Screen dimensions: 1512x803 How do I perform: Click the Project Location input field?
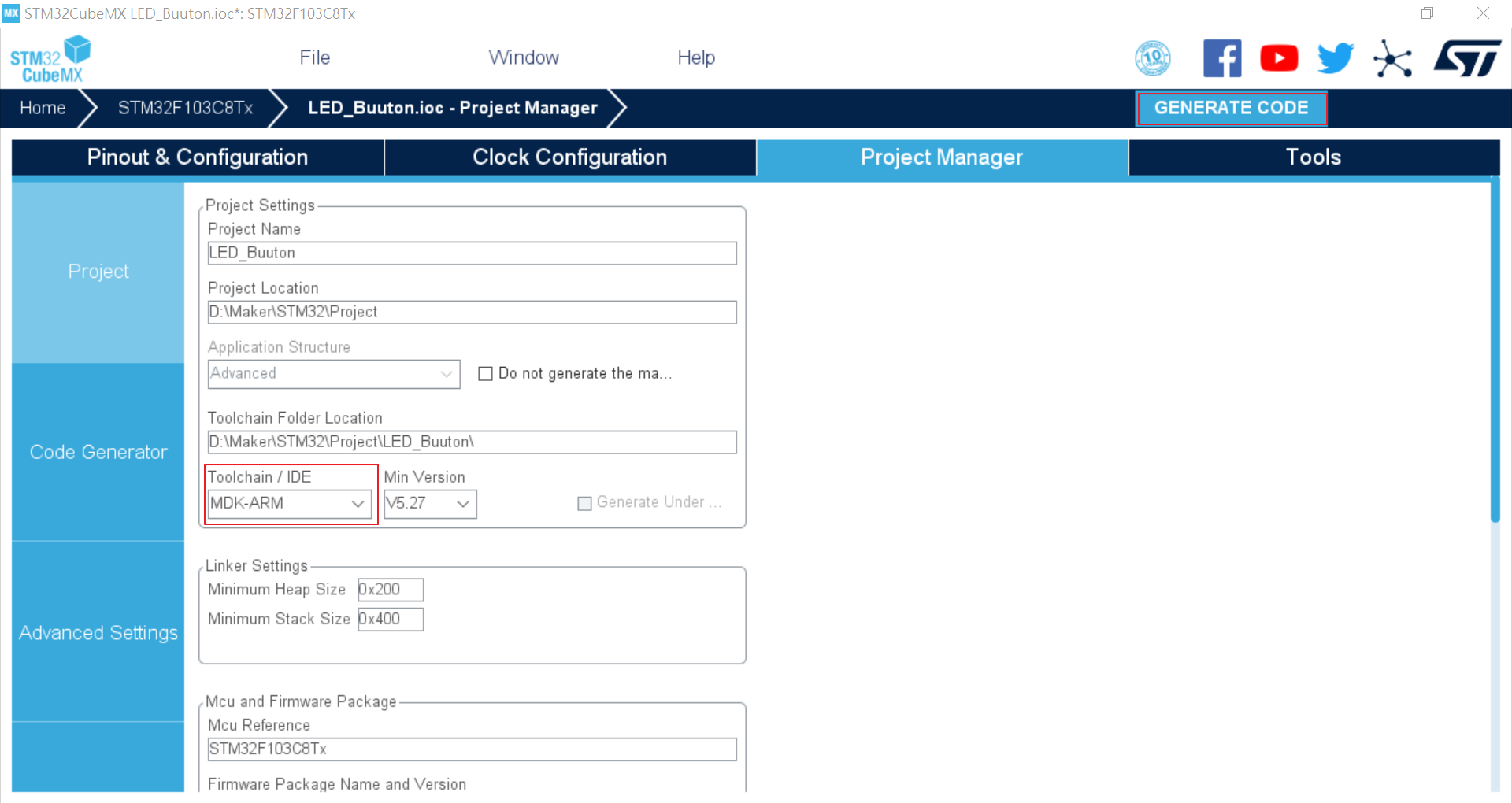point(472,312)
